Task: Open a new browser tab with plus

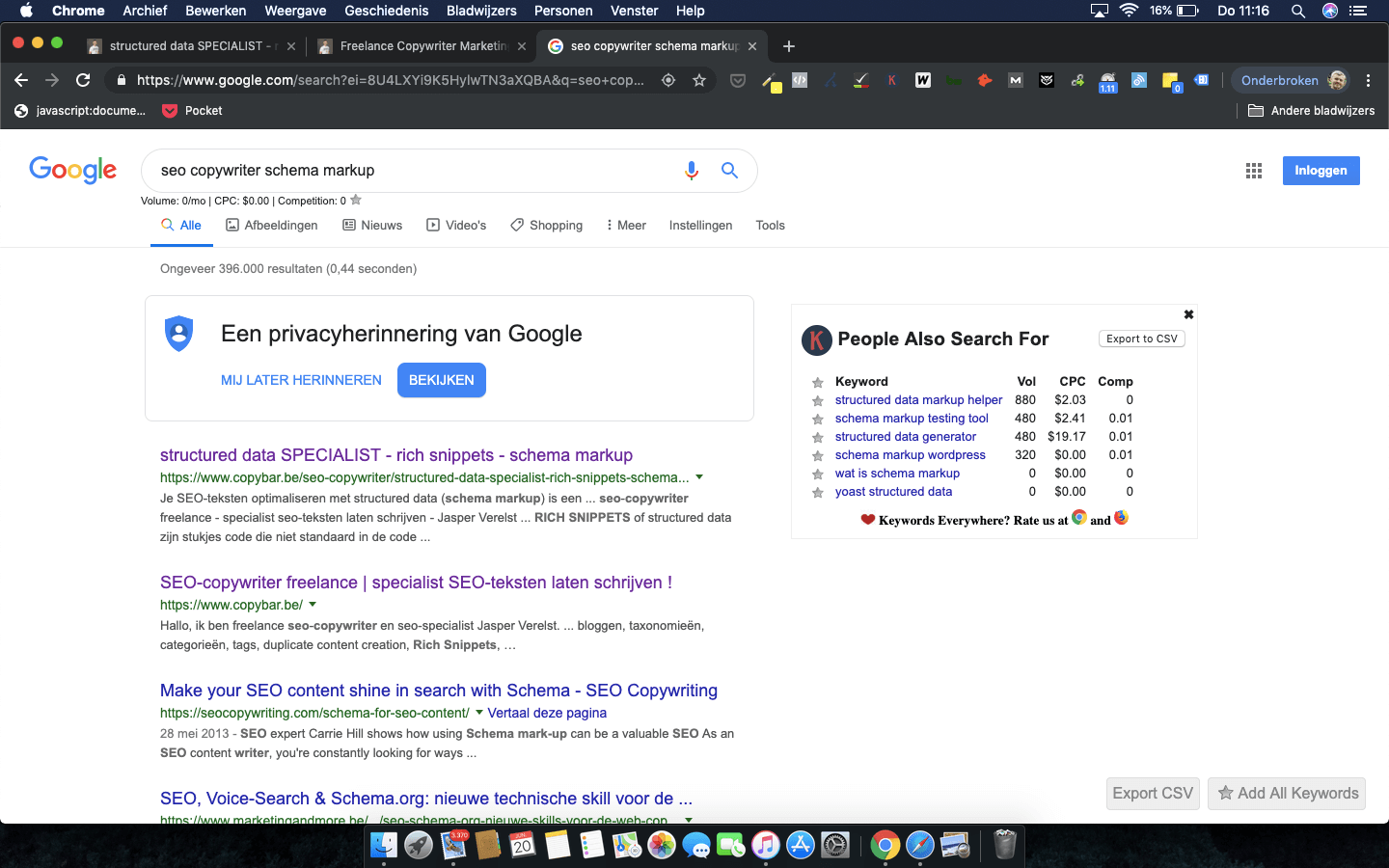Action: [789, 46]
